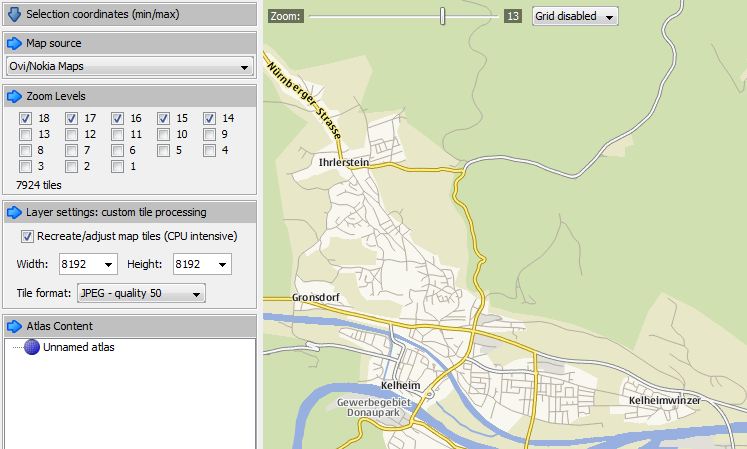Enable zoom level 13 checkbox

pyautogui.click(x=26, y=134)
